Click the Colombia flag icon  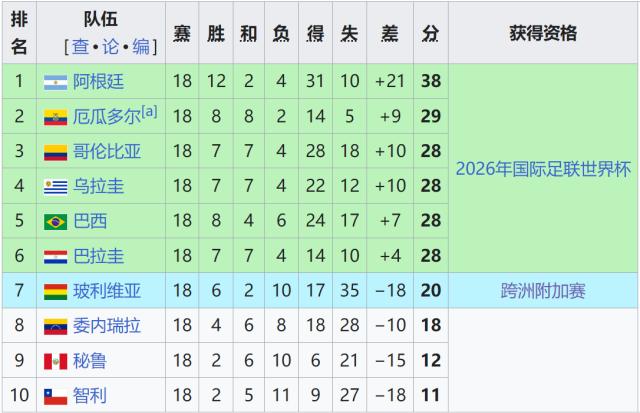coord(56,152)
